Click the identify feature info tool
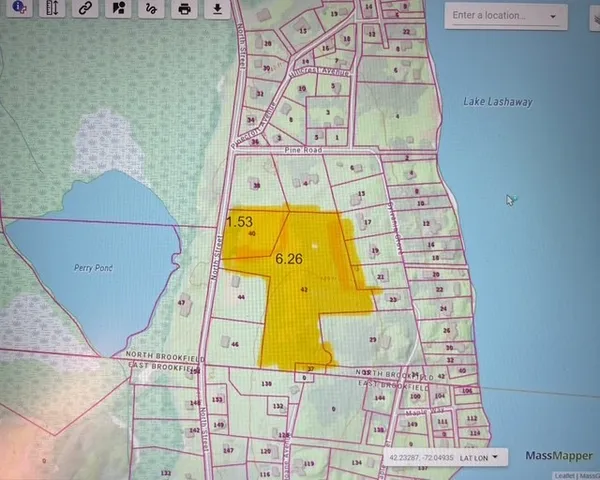Screen dimensions: 600x480 [x=19, y=9]
